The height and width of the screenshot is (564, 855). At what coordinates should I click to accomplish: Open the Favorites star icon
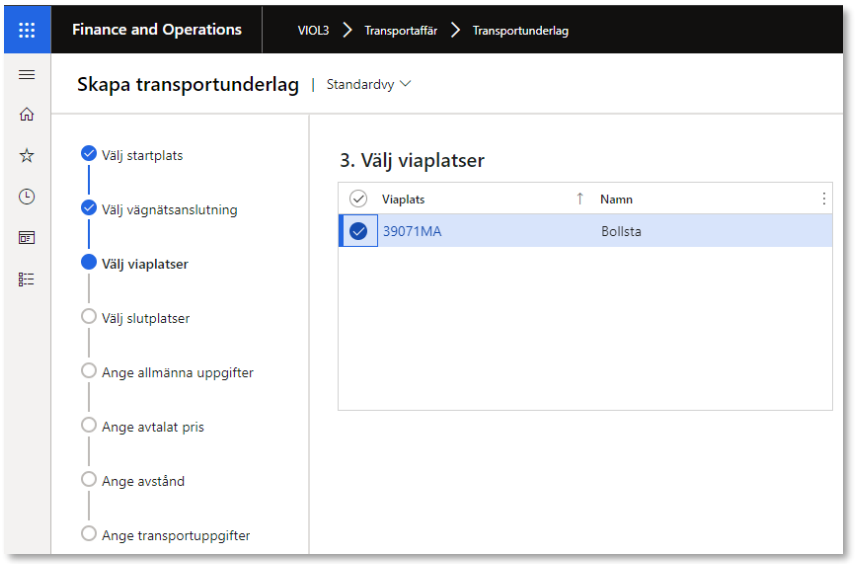click(x=27, y=155)
